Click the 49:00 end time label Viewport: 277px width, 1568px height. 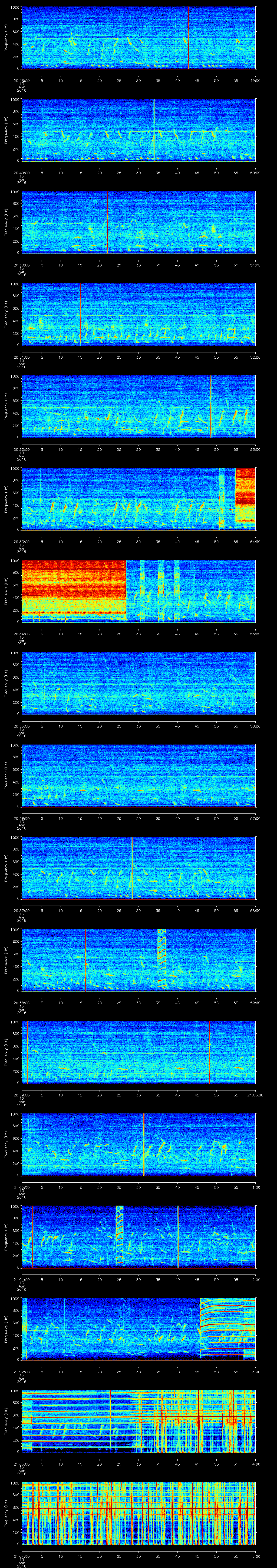coord(256,80)
